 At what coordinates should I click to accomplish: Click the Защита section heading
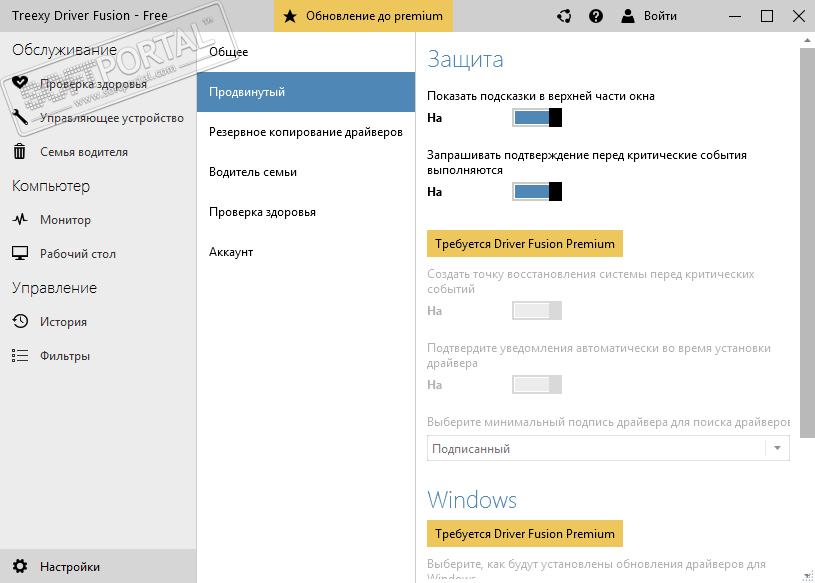(465, 59)
